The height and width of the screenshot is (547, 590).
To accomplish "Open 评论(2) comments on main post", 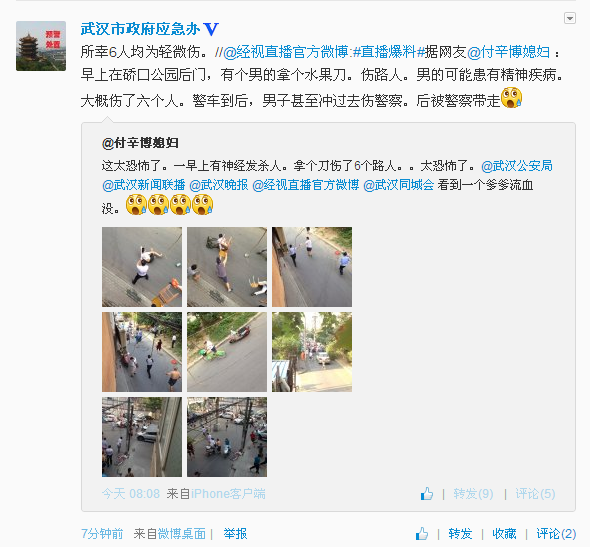I will (x=556, y=533).
